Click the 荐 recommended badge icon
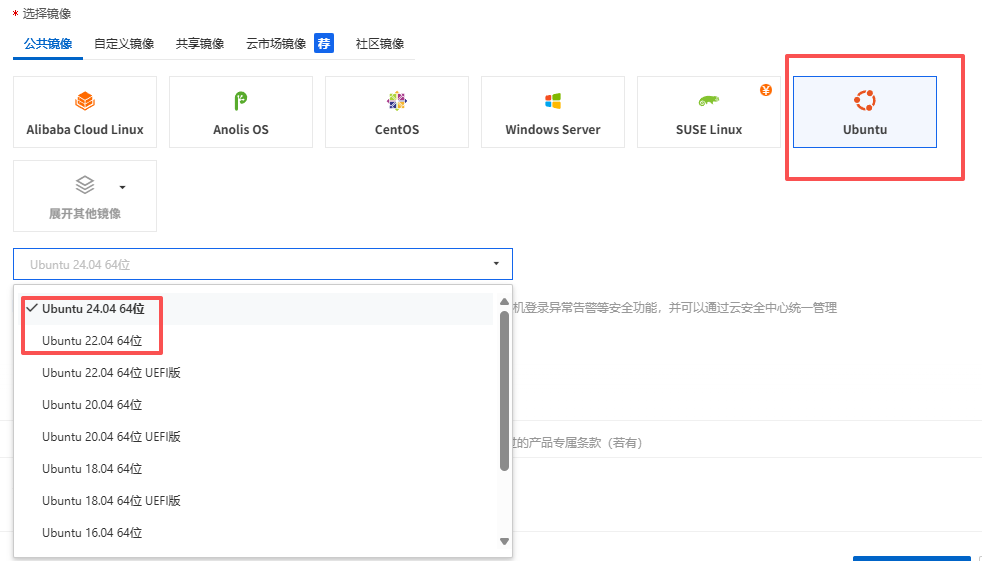Viewport: 982px width, 561px height. pos(323,43)
